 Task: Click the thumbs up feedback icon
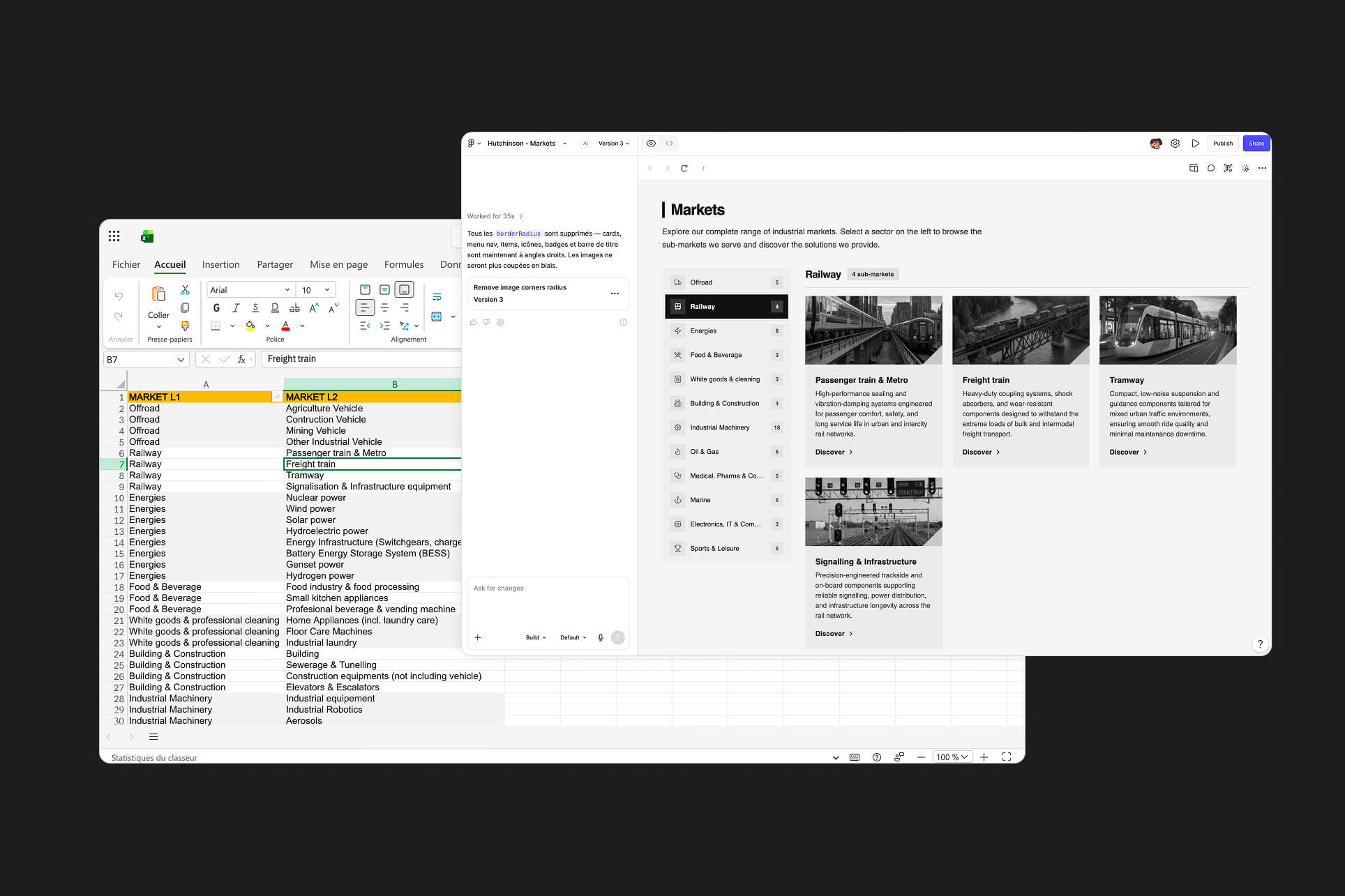tap(474, 322)
